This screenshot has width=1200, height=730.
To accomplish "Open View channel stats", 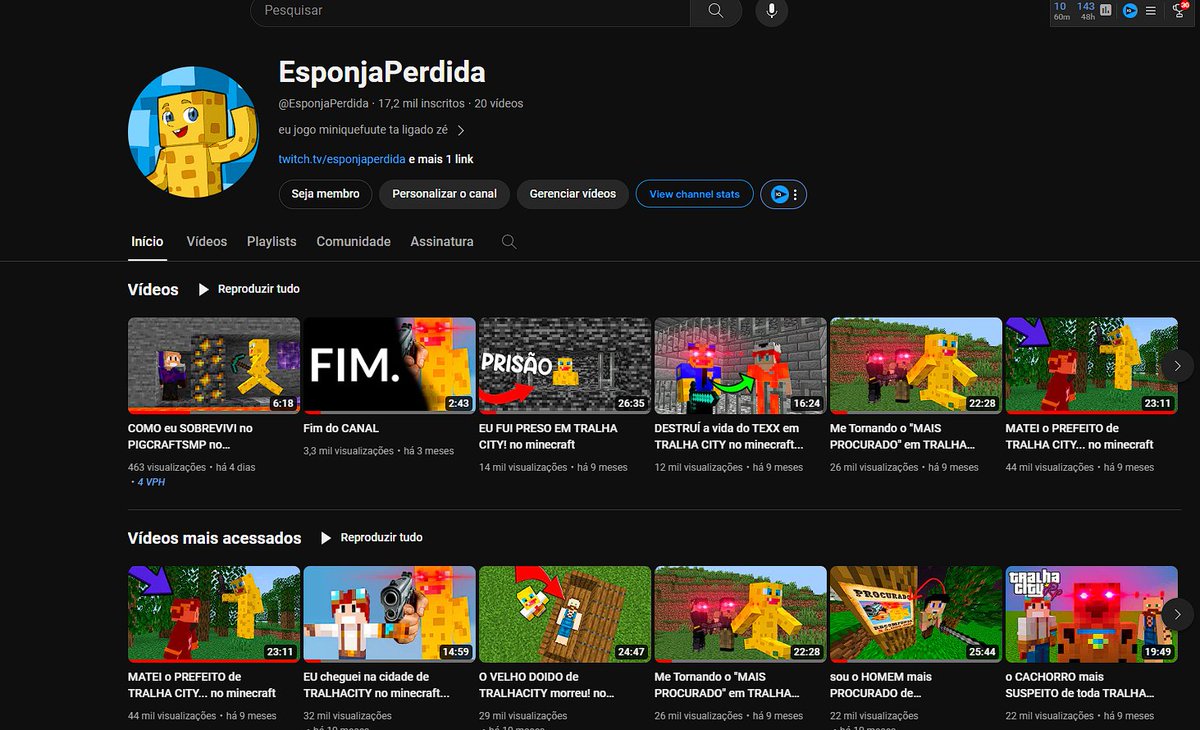I will click(x=694, y=194).
